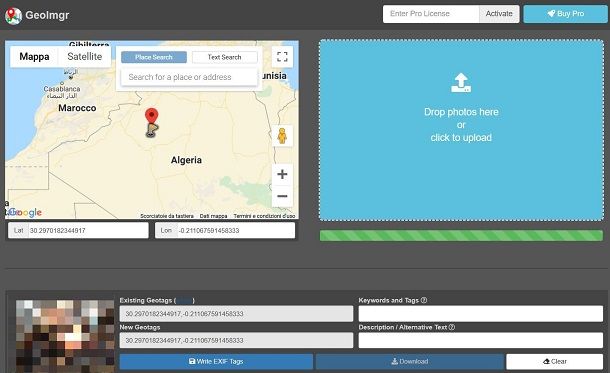Click the upload arrow icon
Image resolution: width=610 pixels, height=373 pixels.
click(461, 82)
